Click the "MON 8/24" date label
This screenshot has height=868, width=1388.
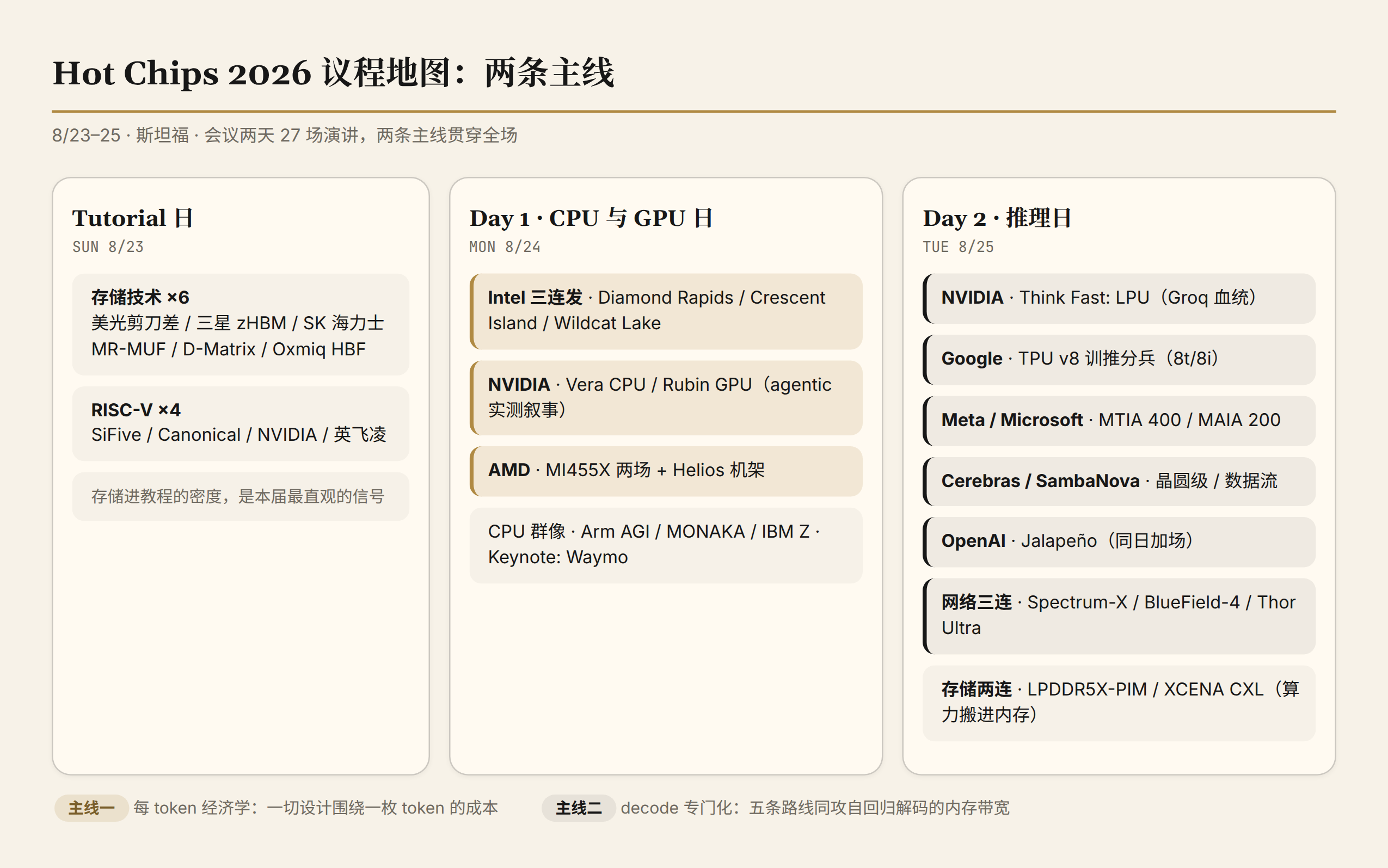(x=505, y=247)
